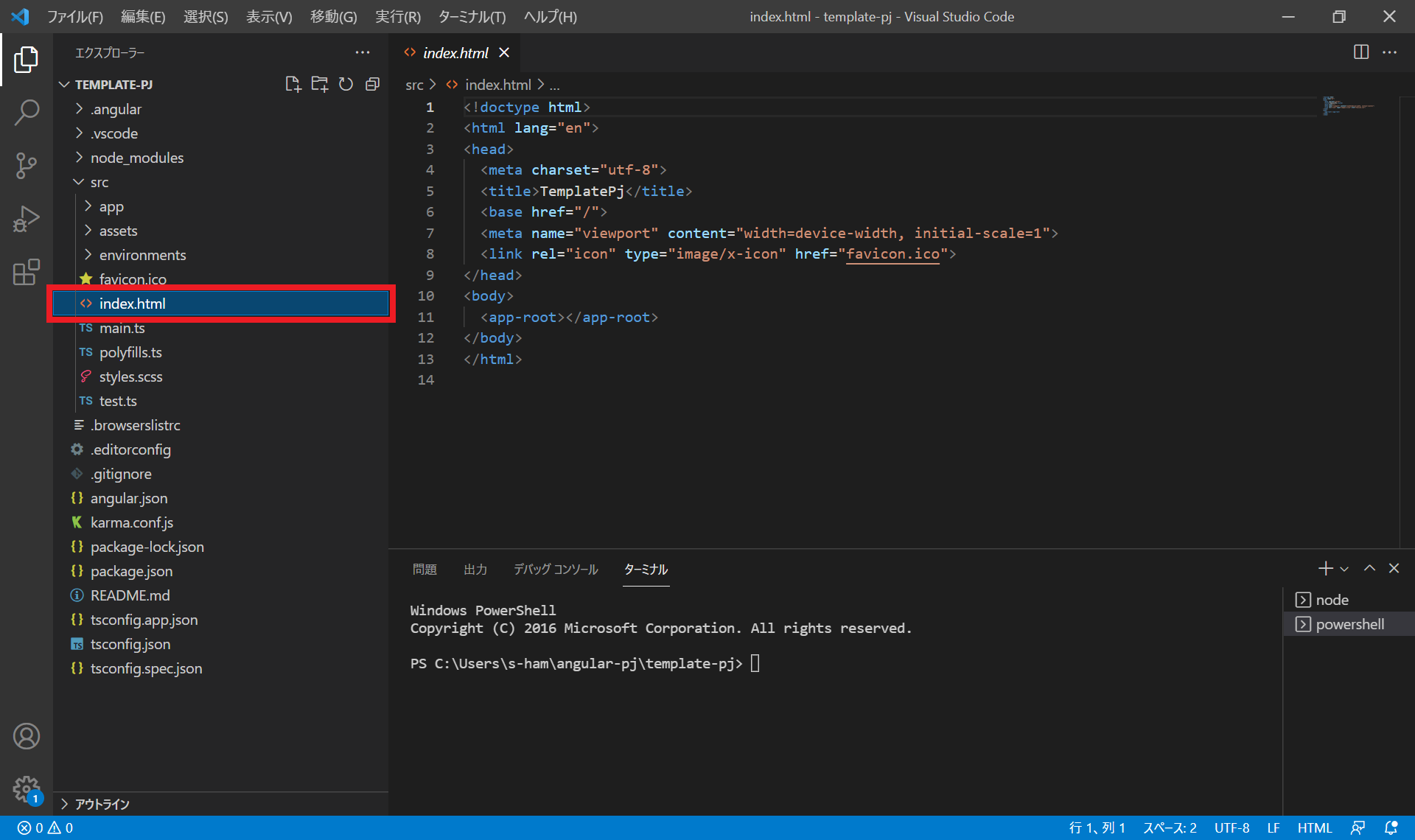Open the ターミナル(T) menu
Screen dimensions: 1415x840
click(x=472, y=16)
